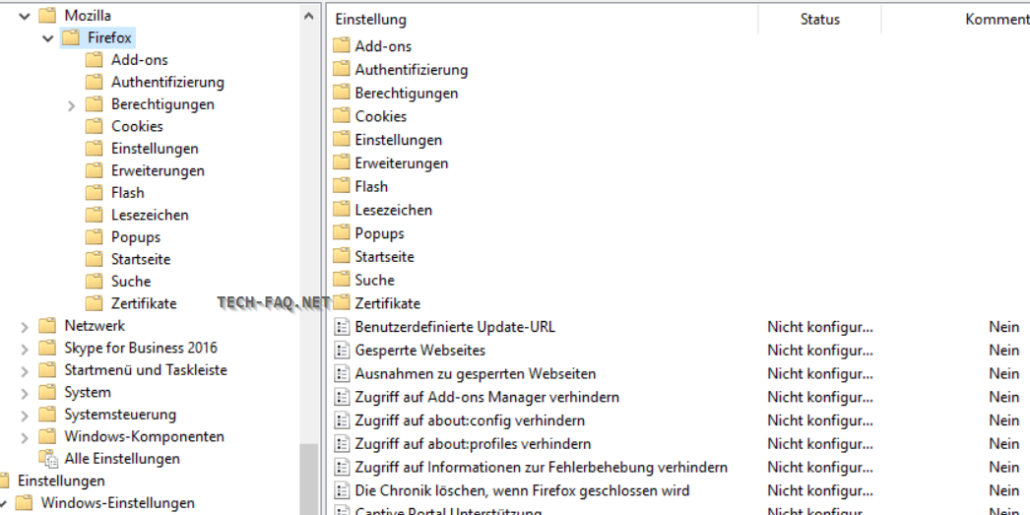Select 'Ausnahmen zu gesperrten Webseiten' policy

[476, 374]
